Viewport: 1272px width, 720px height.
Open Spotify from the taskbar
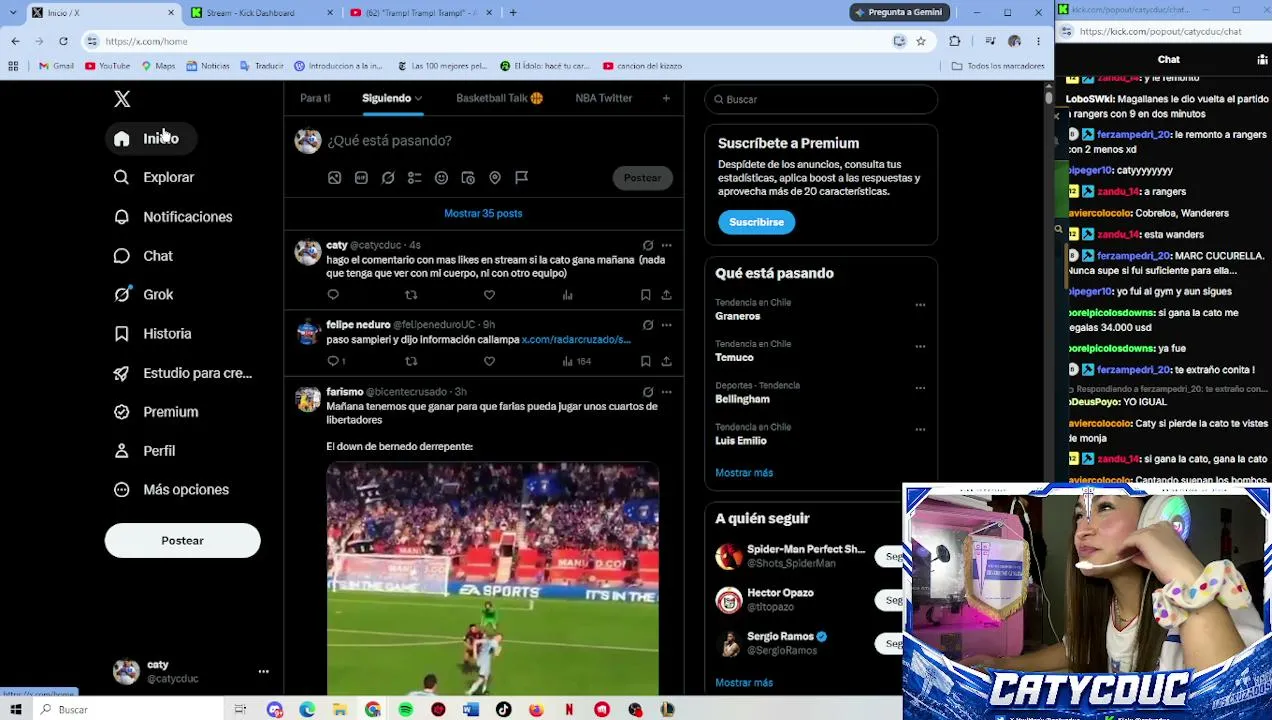(405, 710)
